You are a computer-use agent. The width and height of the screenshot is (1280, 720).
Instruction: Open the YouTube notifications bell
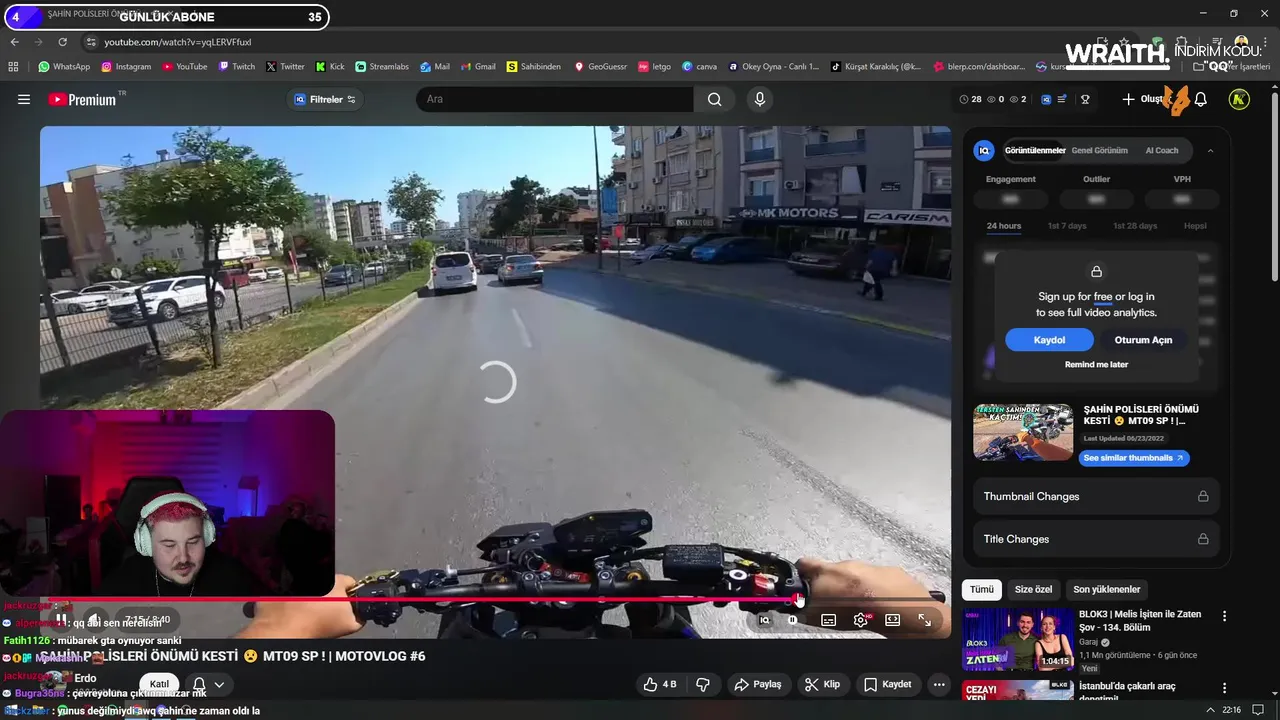click(1201, 99)
